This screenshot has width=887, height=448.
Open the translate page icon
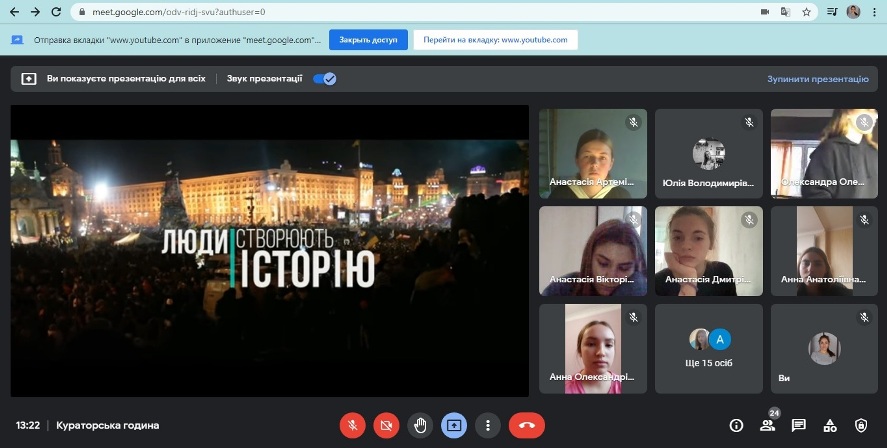[x=785, y=11]
